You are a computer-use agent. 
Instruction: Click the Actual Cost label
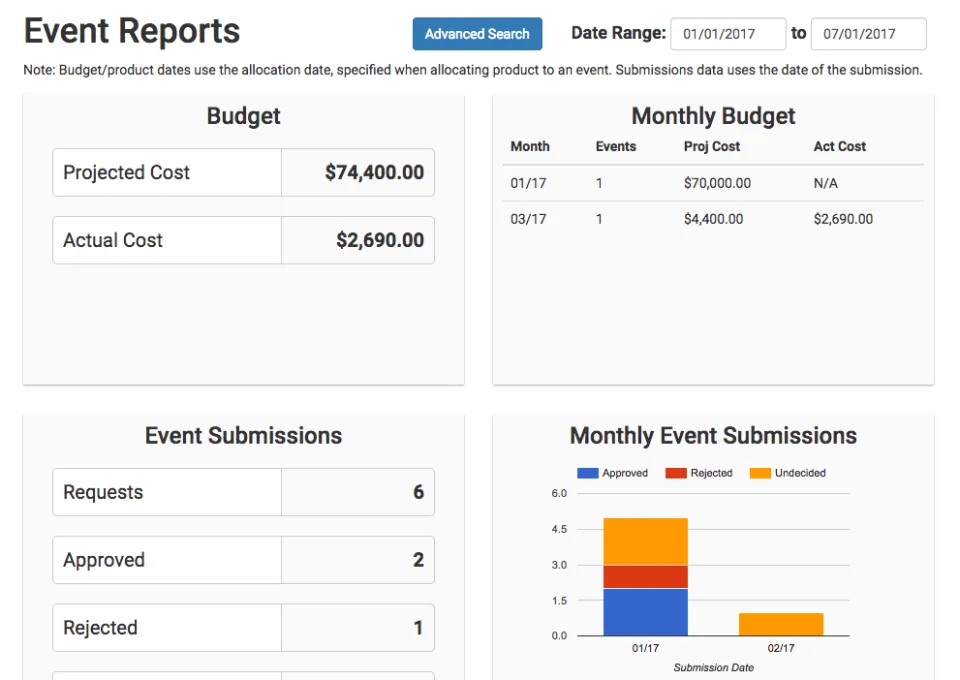tap(113, 240)
